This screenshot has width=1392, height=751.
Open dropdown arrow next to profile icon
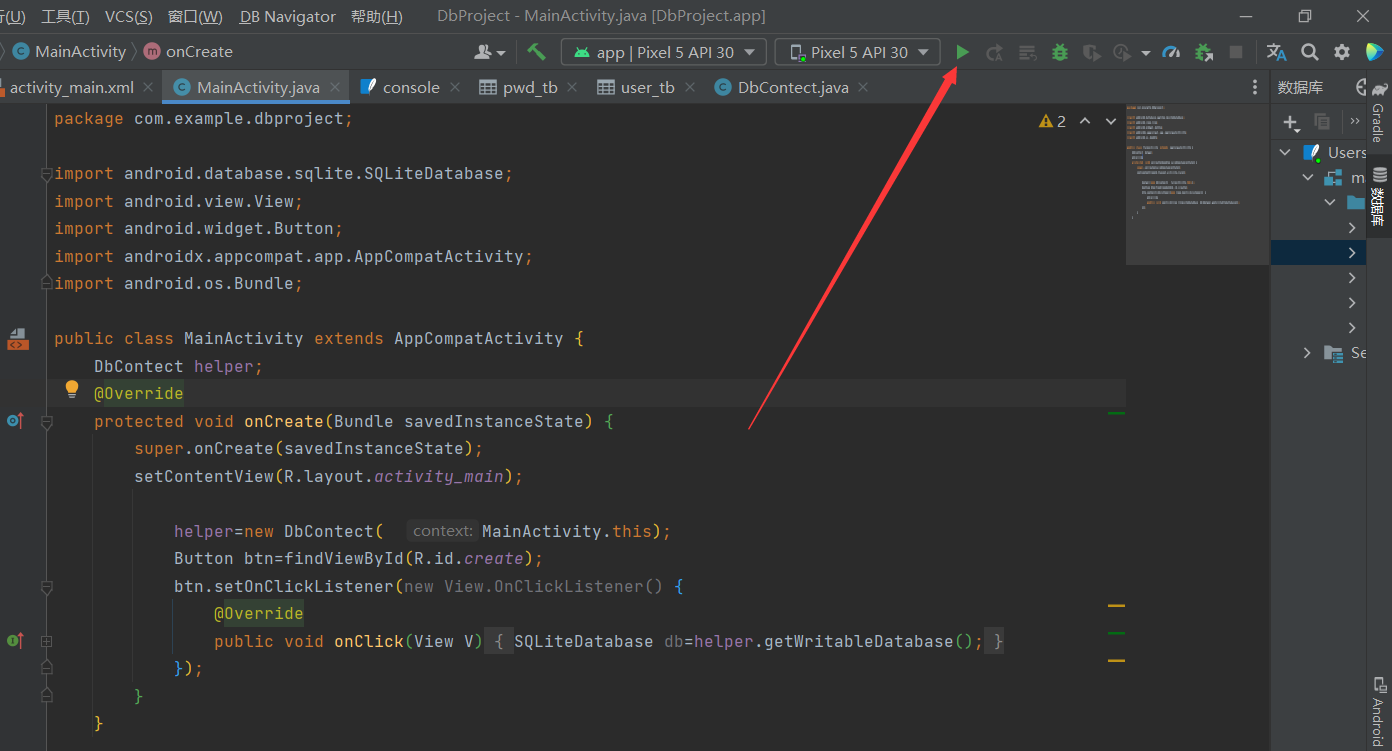point(1146,53)
